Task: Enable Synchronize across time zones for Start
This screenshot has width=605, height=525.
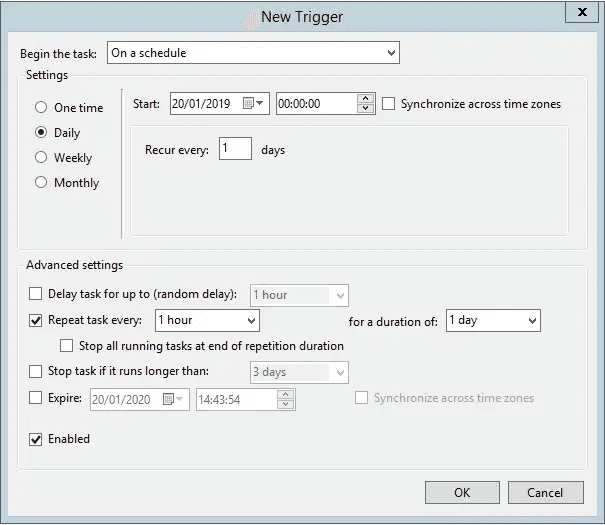Action: coord(389,104)
